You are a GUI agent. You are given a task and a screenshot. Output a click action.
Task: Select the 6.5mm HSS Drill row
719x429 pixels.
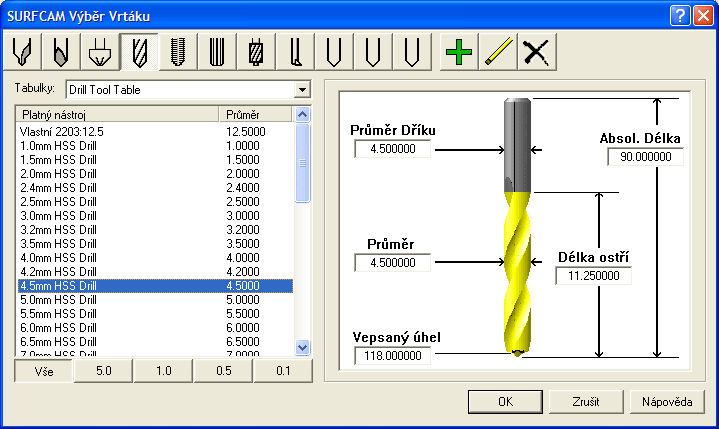pos(155,342)
